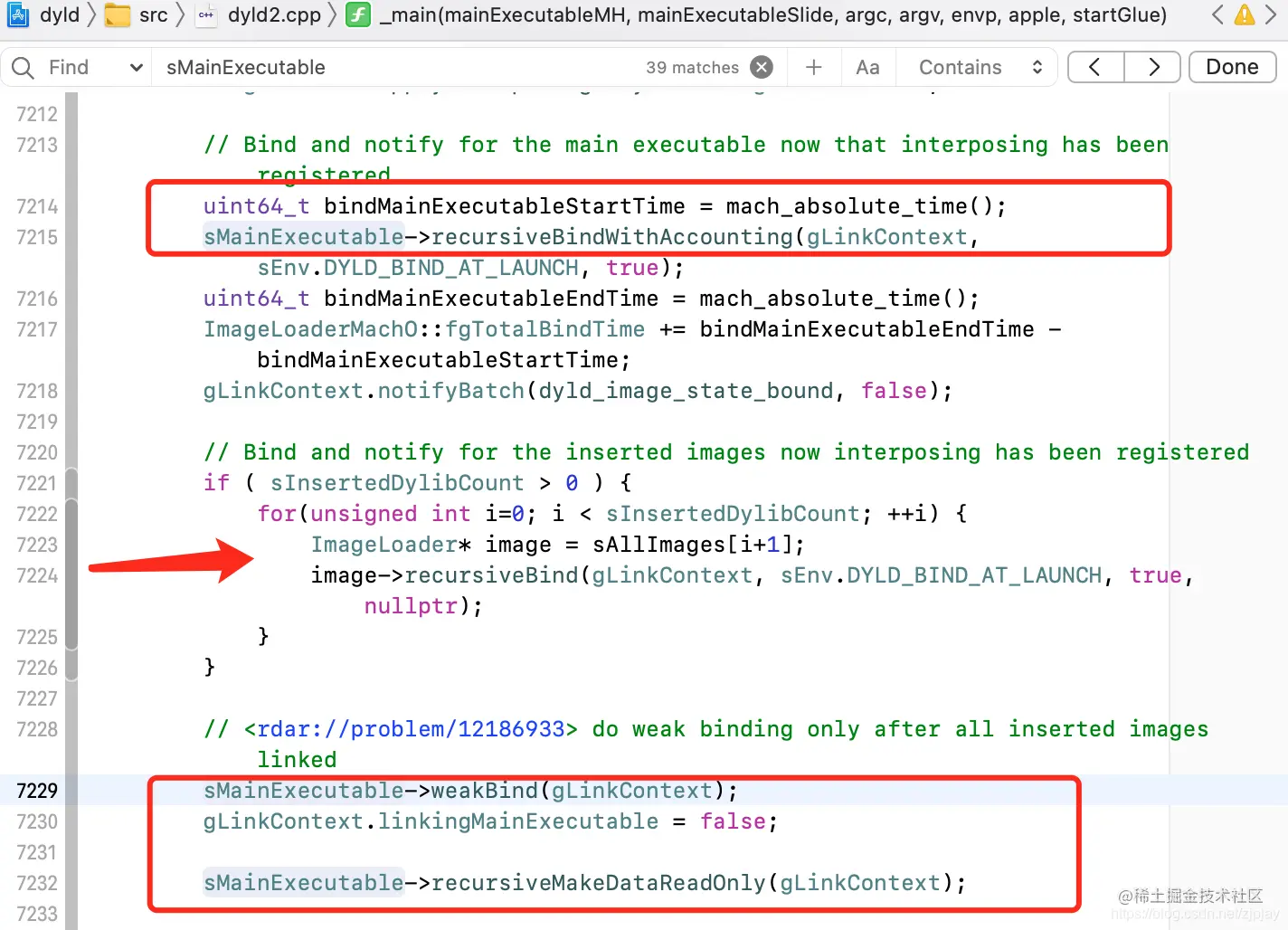The width and height of the screenshot is (1288, 930).
Task: Click dyld_image_state_bound argument
Action: tap(686, 391)
